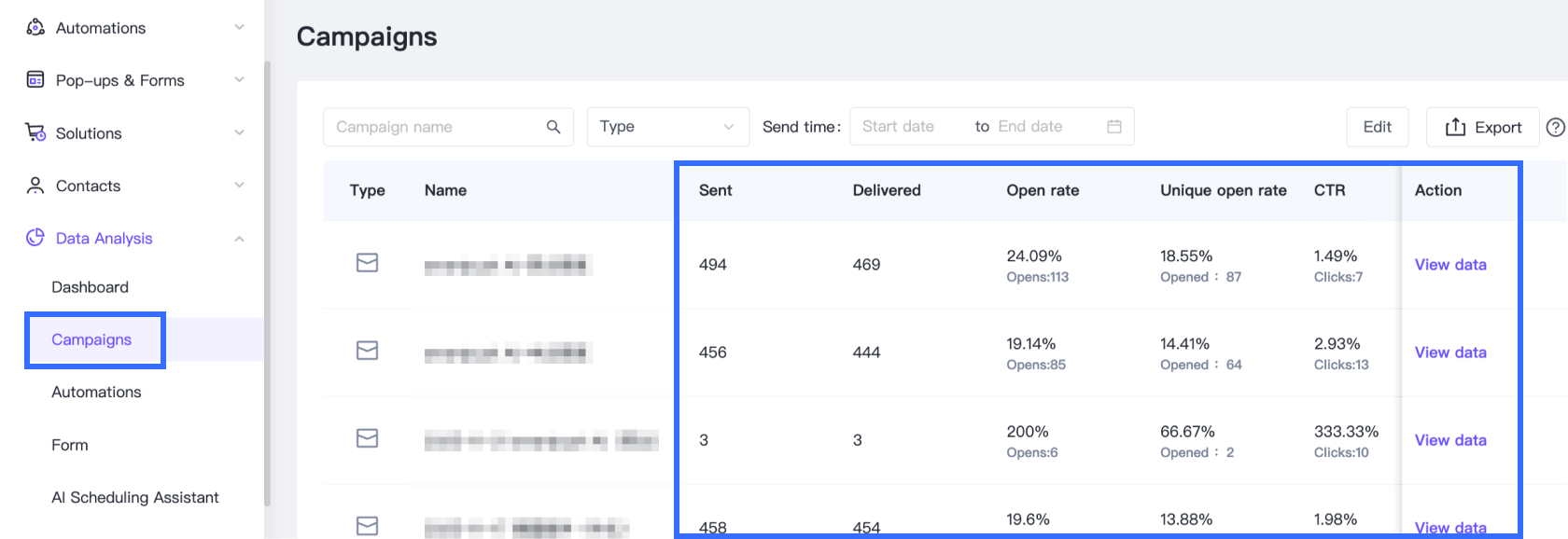
Task: Click the Solutions cart icon
Action: 35,133
